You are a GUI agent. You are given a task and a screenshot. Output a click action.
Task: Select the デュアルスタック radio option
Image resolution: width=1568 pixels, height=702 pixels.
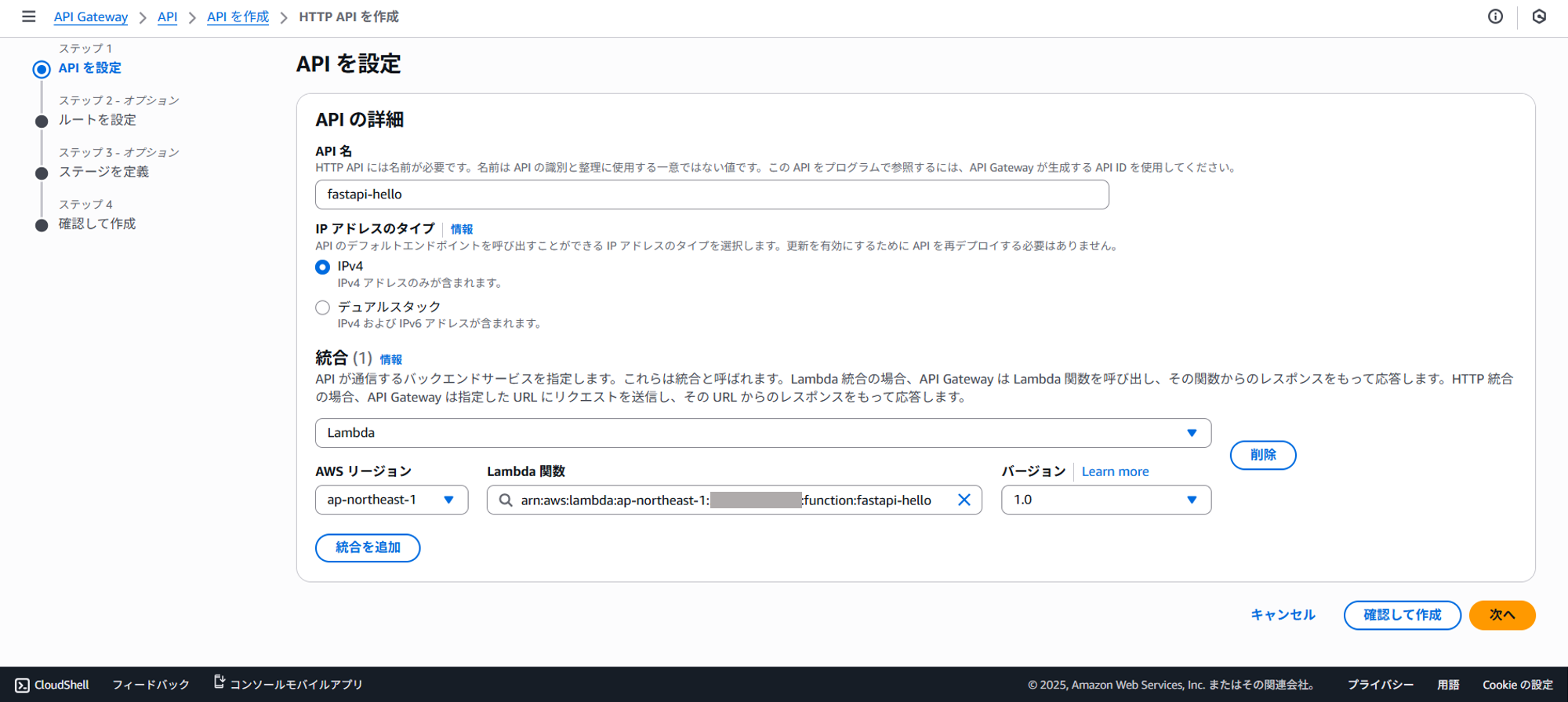(x=322, y=307)
